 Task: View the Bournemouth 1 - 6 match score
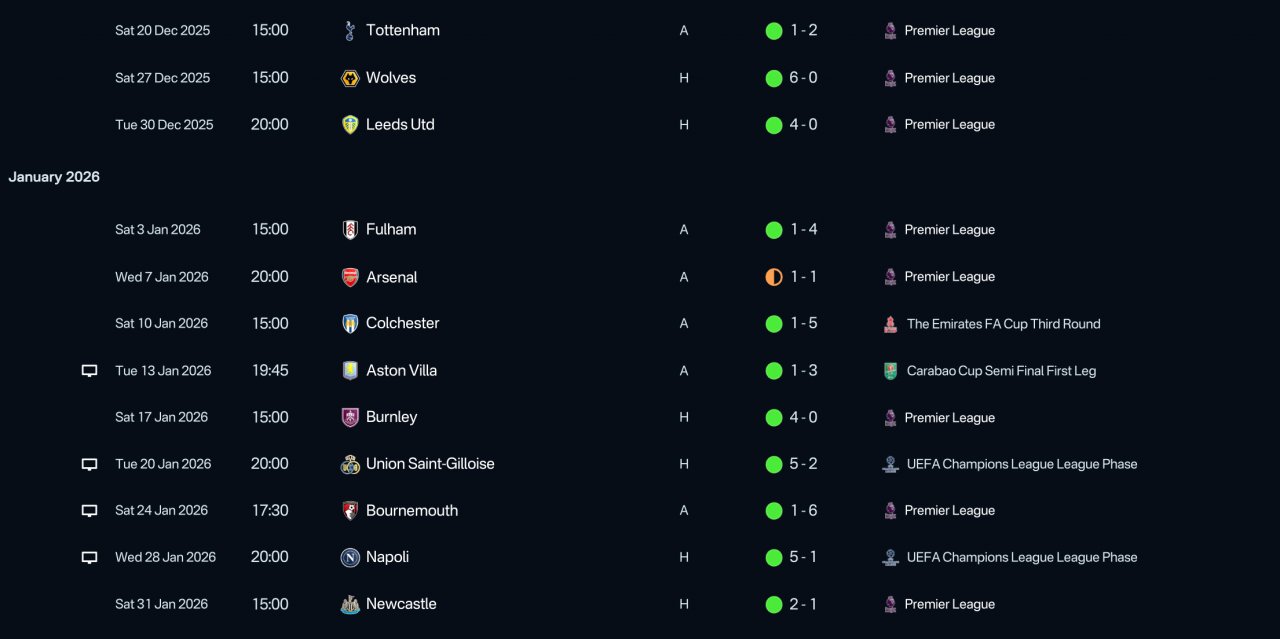coord(803,511)
